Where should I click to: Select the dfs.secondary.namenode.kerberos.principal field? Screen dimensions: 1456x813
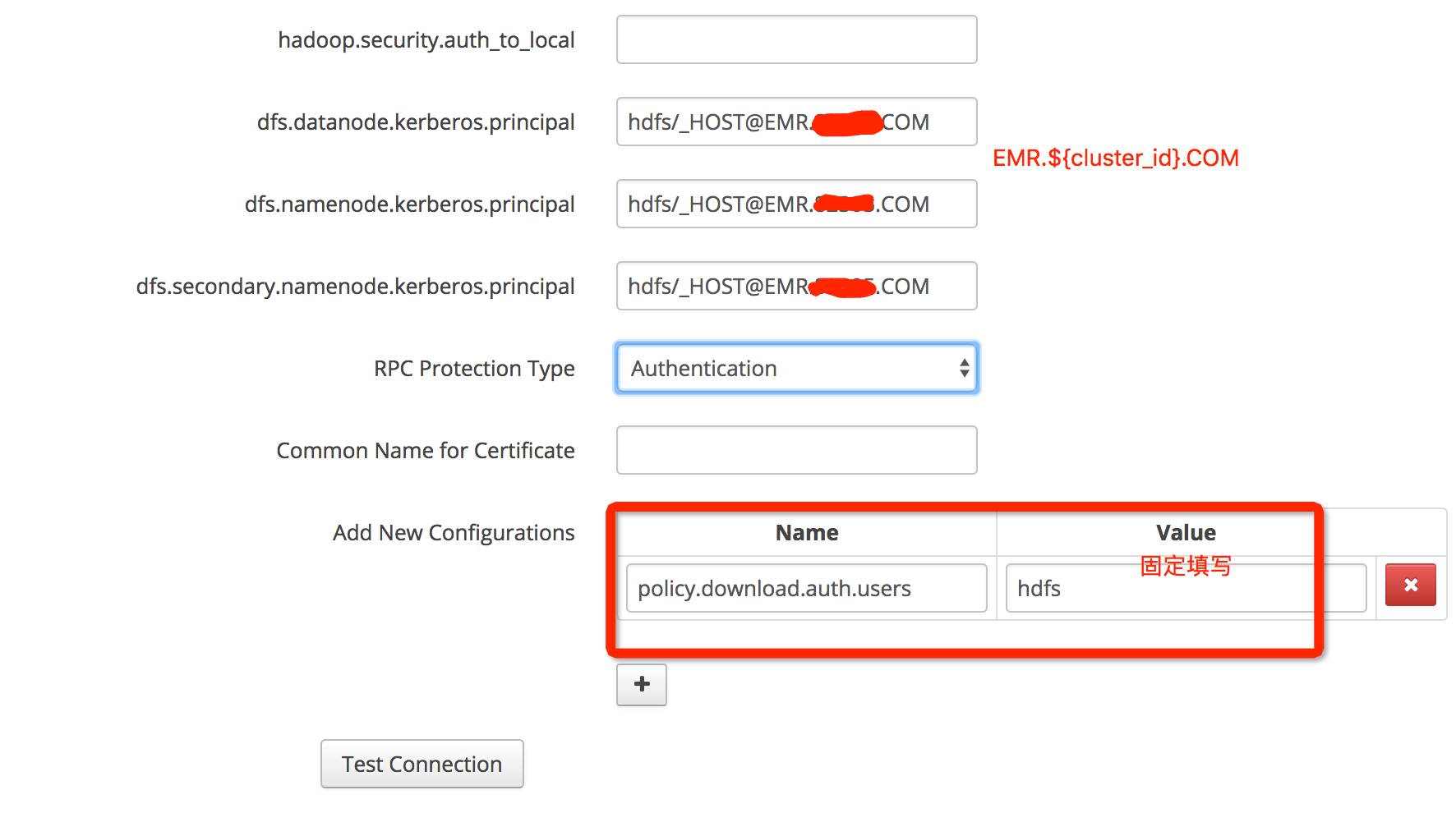coord(797,286)
